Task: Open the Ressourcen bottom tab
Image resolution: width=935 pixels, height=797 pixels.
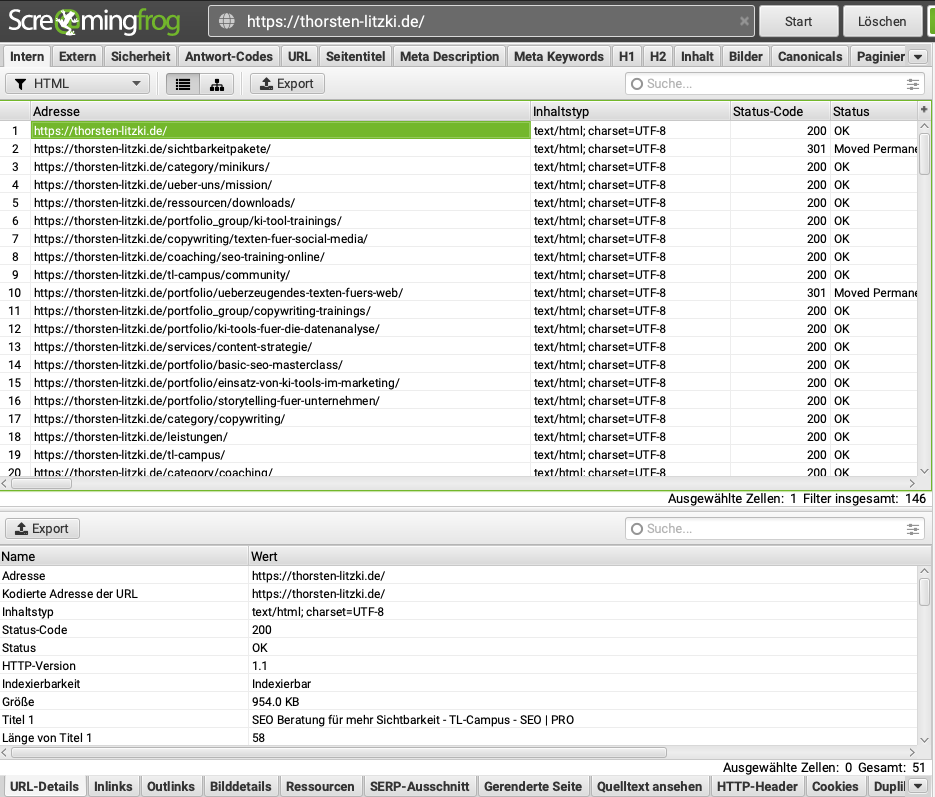Action: (x=320, y=786)
